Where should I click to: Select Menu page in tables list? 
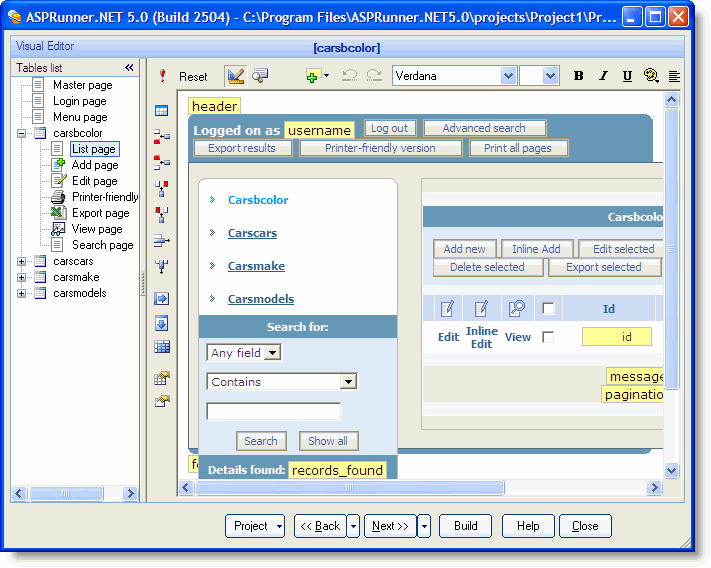click(x=80, y=117)
